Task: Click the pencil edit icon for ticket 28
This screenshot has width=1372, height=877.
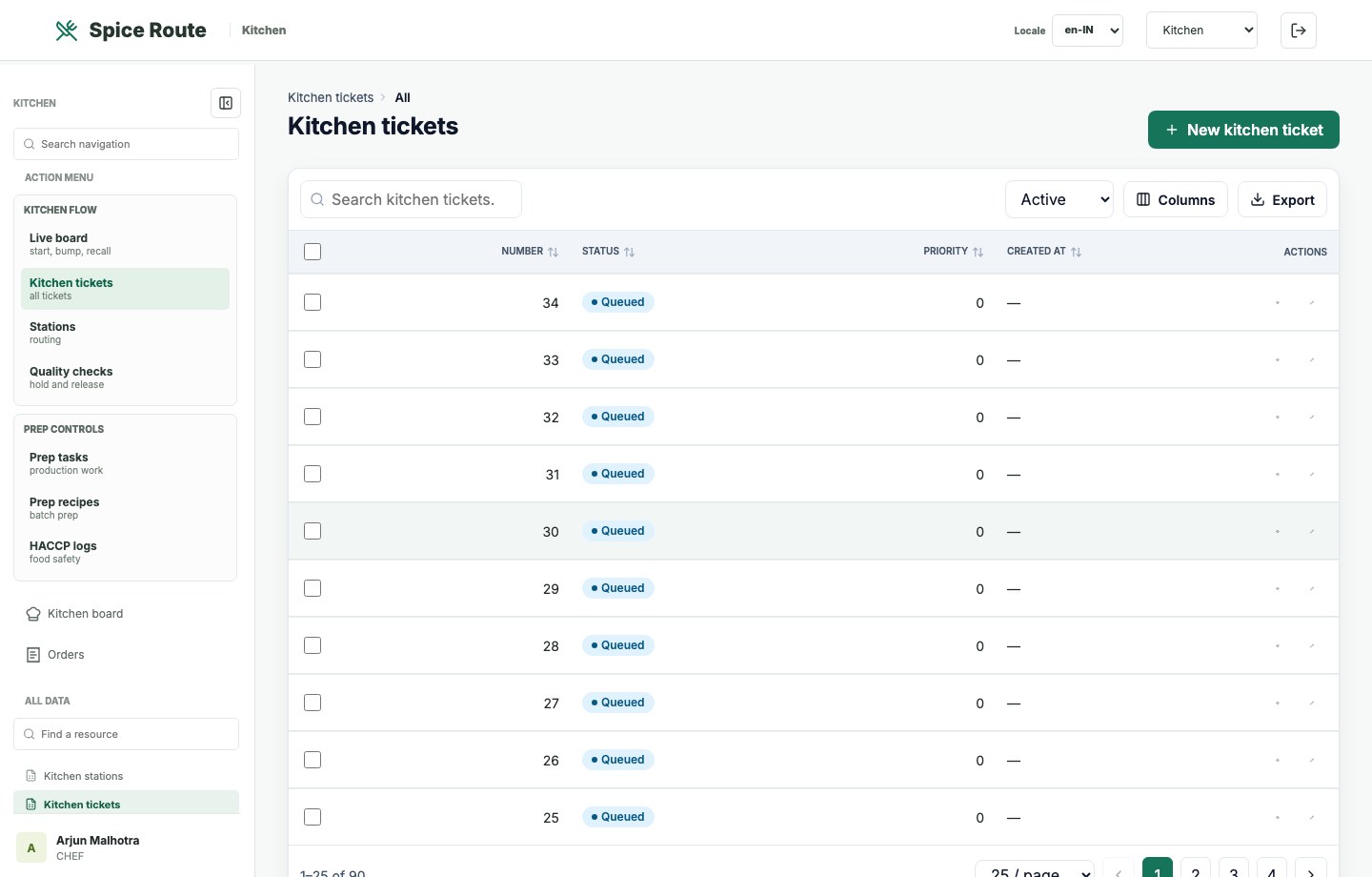Action: 1312,646
